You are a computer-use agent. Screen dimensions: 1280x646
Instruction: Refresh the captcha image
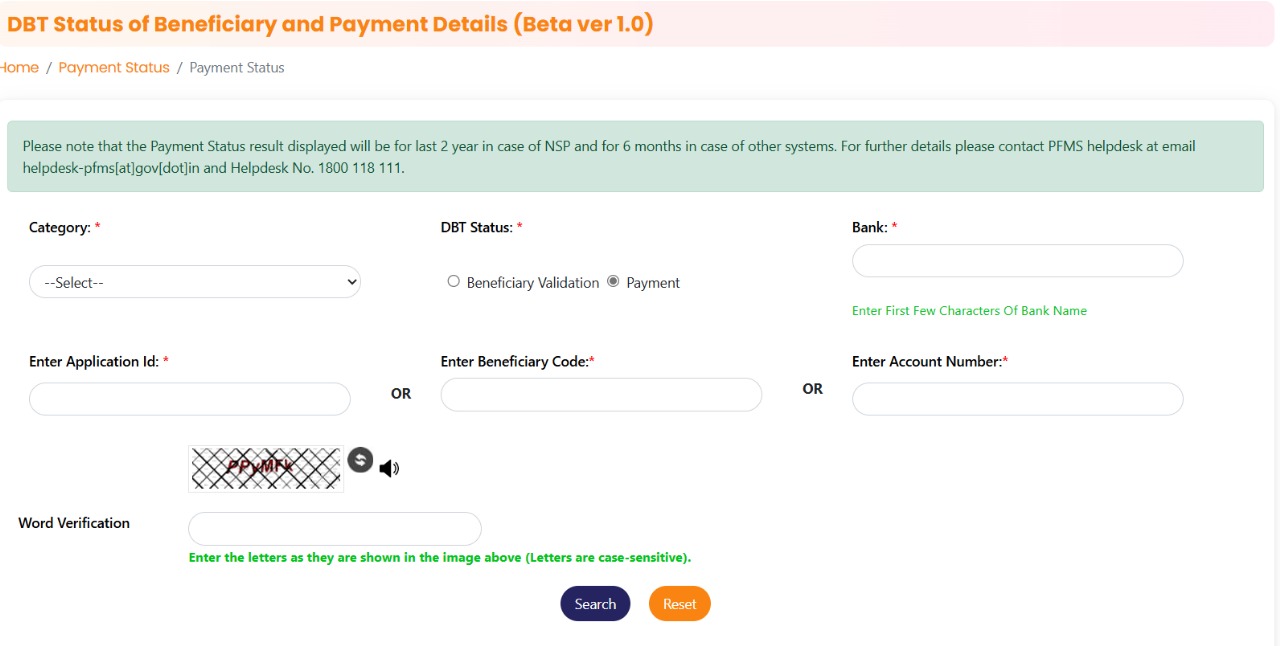(x=360, y=460)
